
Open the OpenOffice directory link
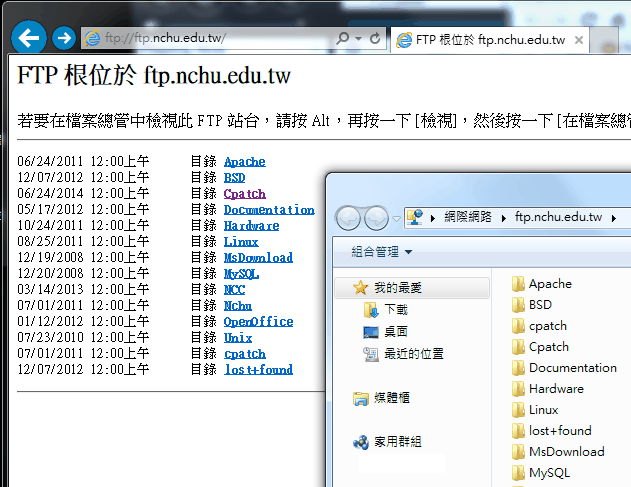[x=258, y=322]
